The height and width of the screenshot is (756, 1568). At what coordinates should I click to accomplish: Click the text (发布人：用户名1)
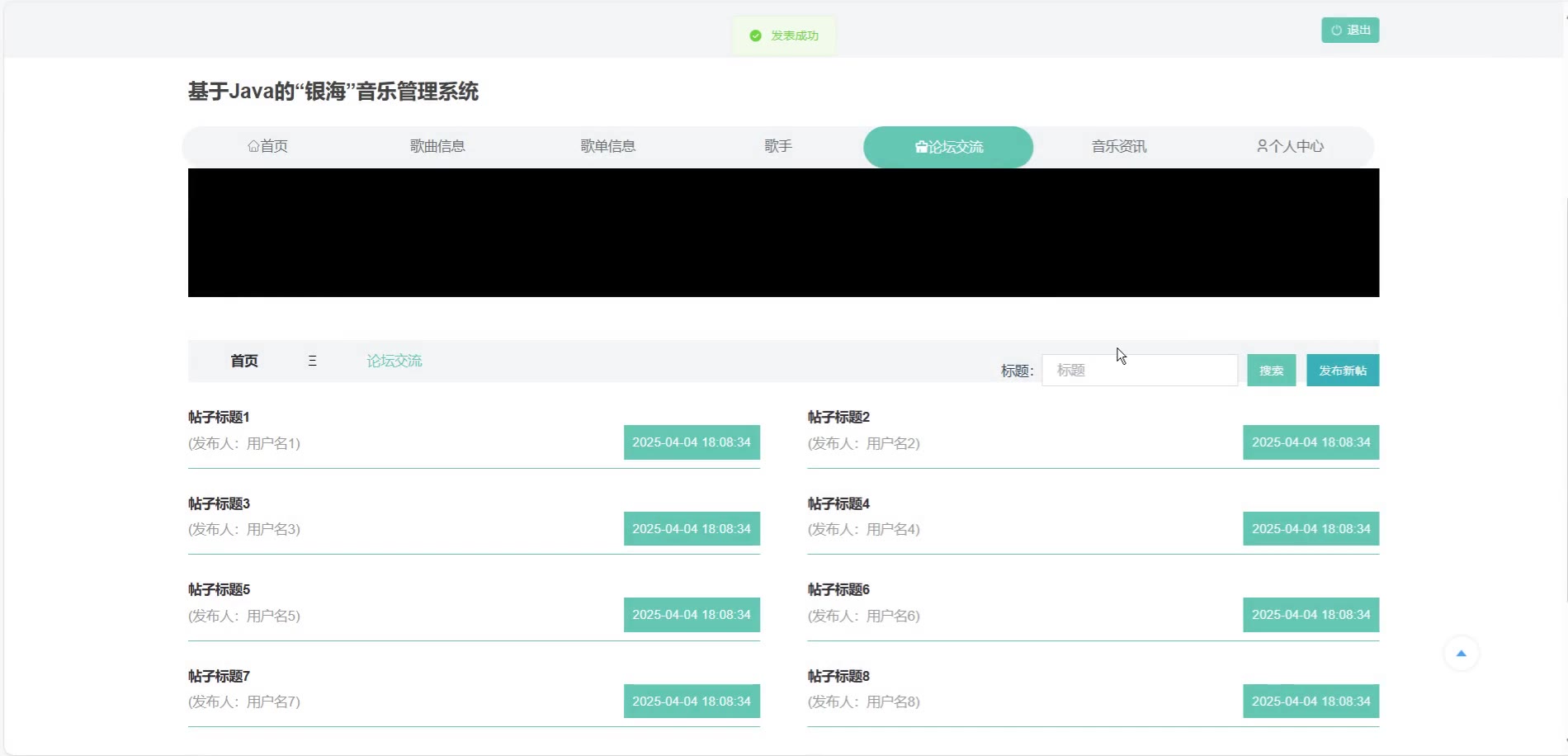[244, 444]
